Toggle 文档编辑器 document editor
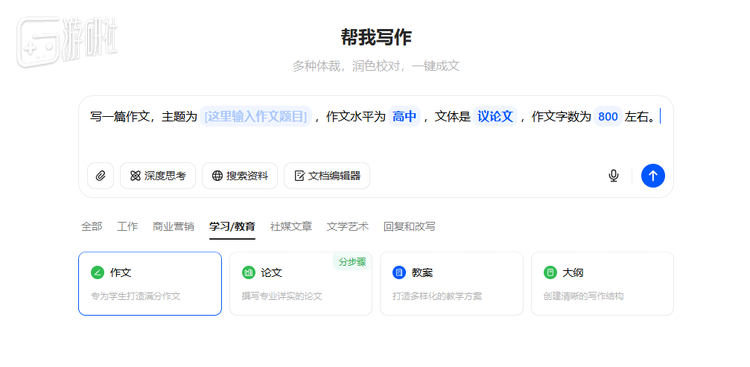Image resolution: width=750 pixels, height=367 pixels. [x=327, y=176]
